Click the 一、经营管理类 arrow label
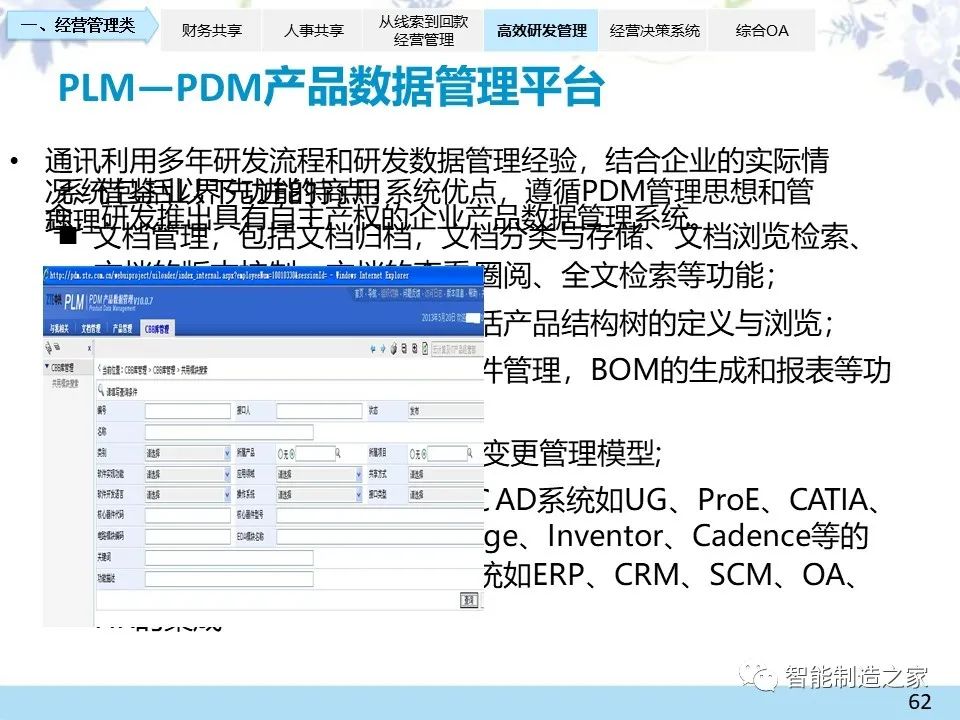The width and height of the screenshot is (960, 720). (82, 25)
